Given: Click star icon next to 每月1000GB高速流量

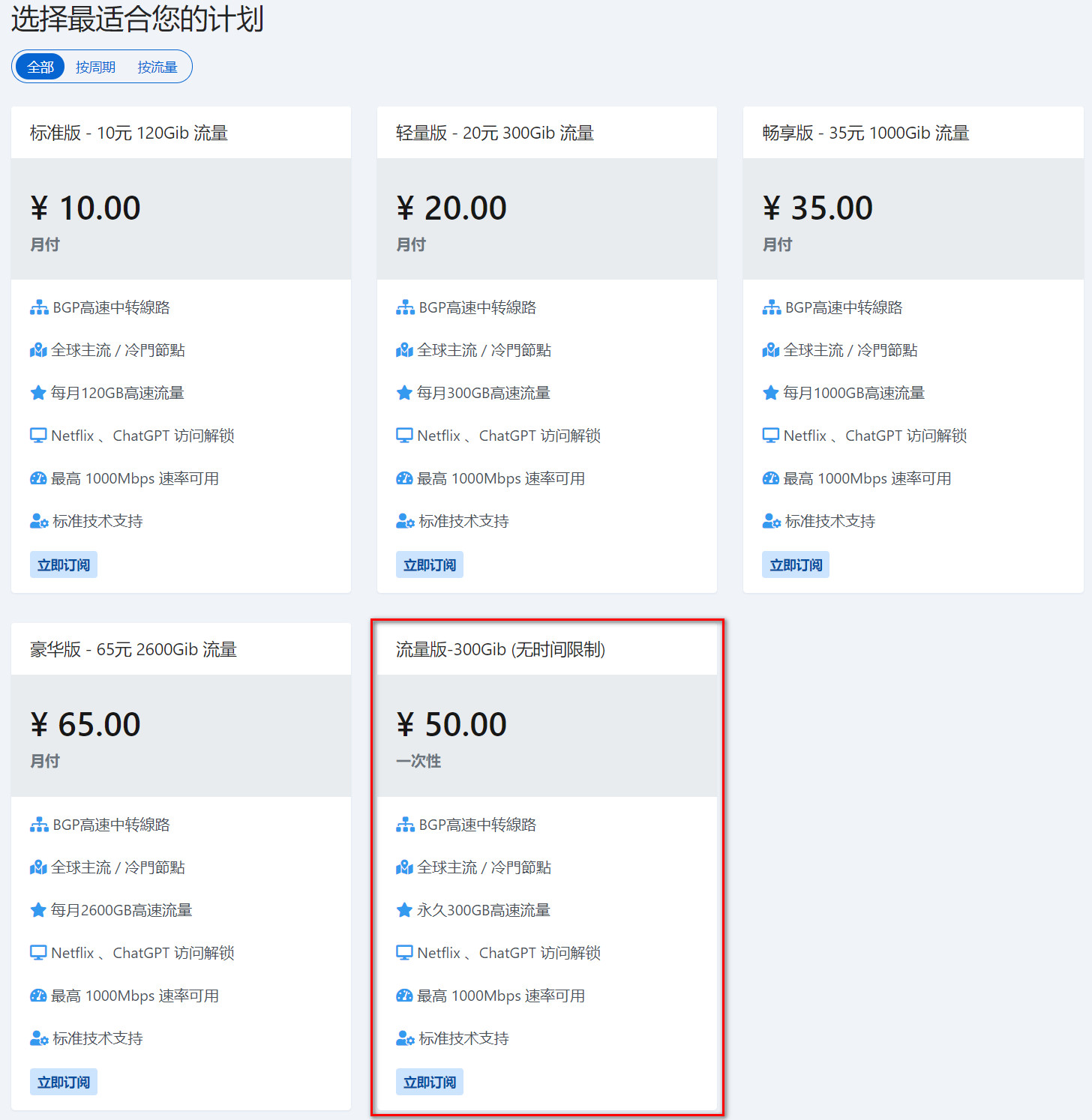Looking at the screenshot, I should [x=770, y=394].
